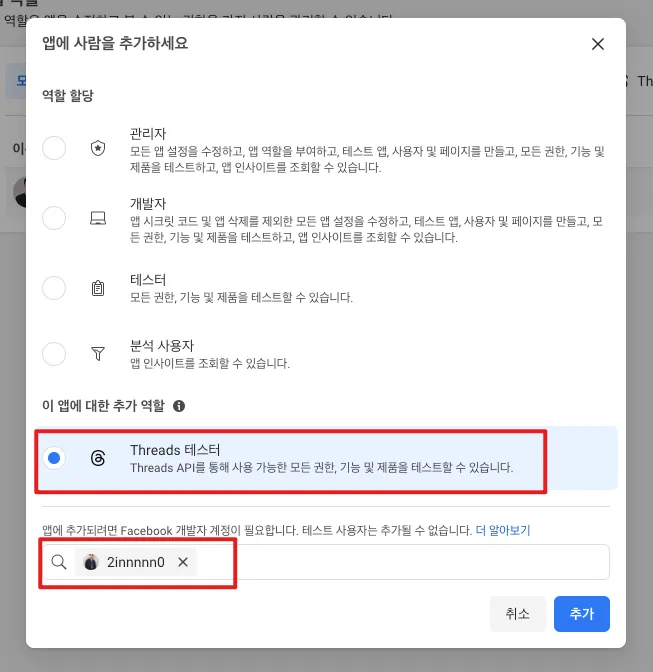The width and height of the screenshot is (653, 672).
Task: Click the 관리자 shield star icon
Action: [98, 148]
